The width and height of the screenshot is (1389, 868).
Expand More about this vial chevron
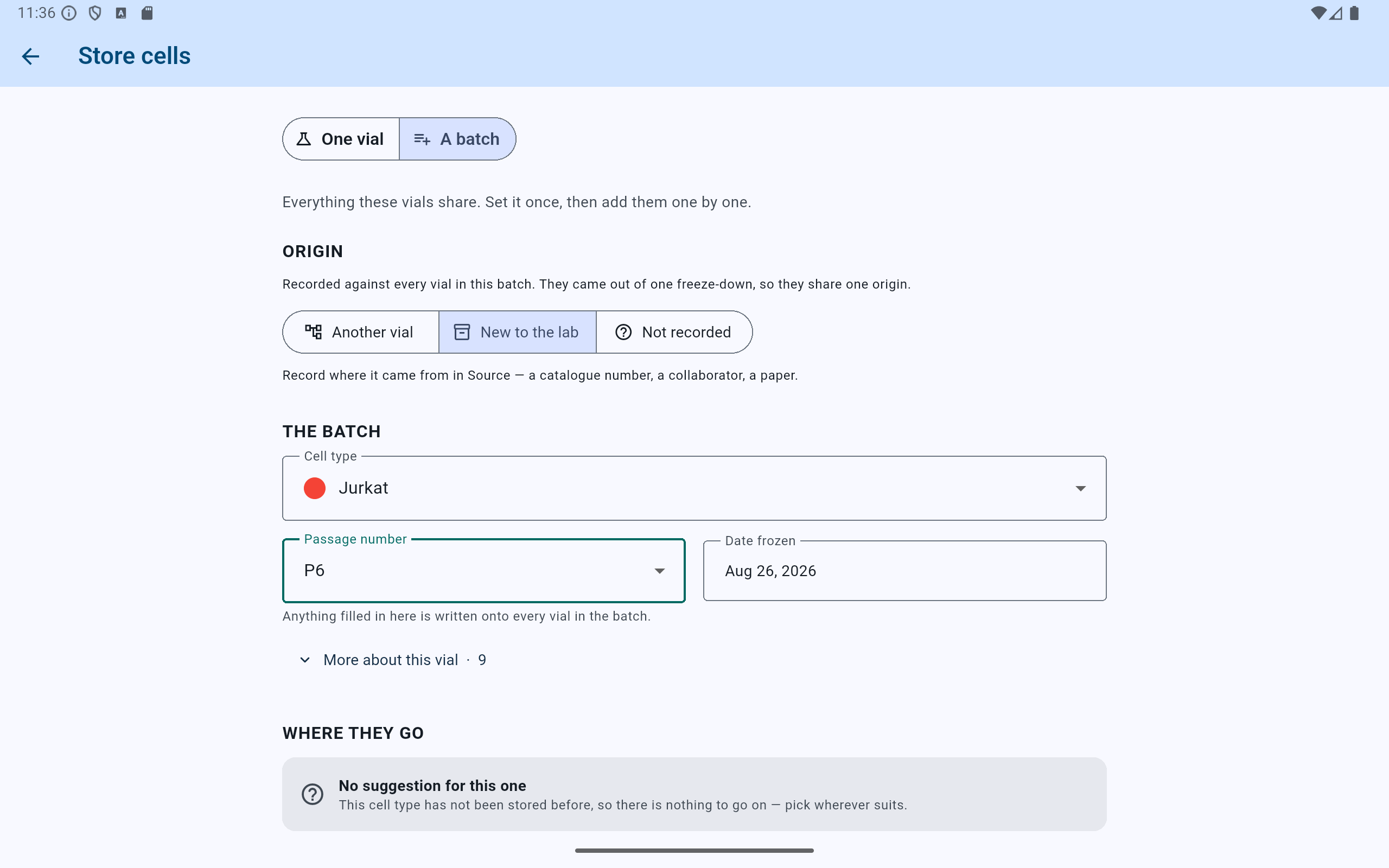tap(305, 660)
